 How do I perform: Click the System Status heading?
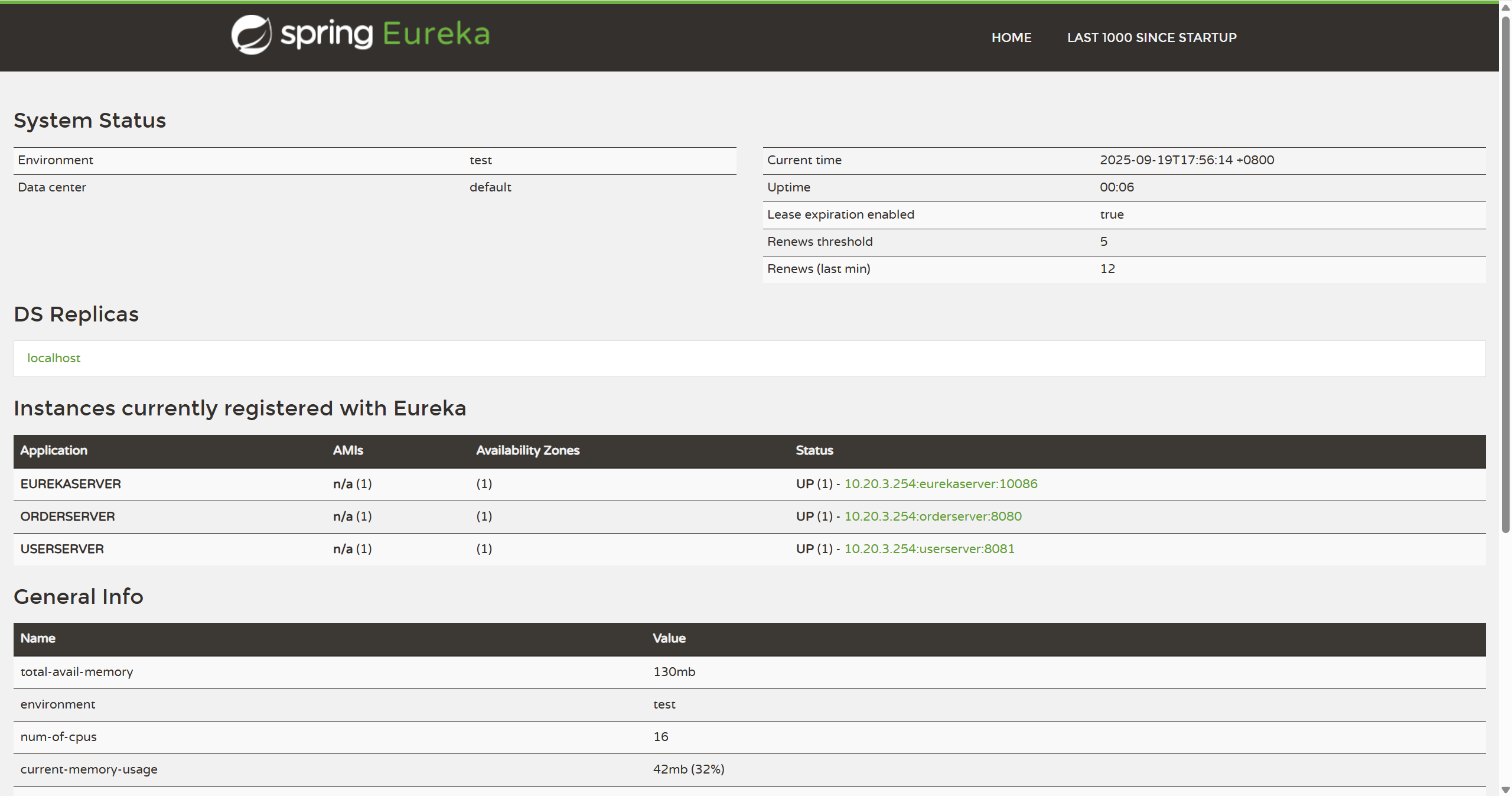click(90, 121)
